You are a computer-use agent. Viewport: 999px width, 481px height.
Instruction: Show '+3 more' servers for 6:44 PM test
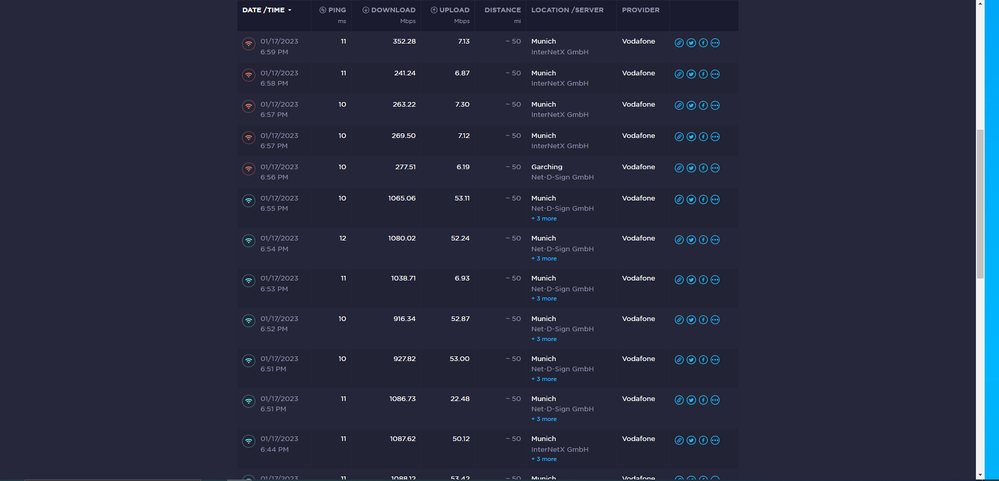pos(544,459)
